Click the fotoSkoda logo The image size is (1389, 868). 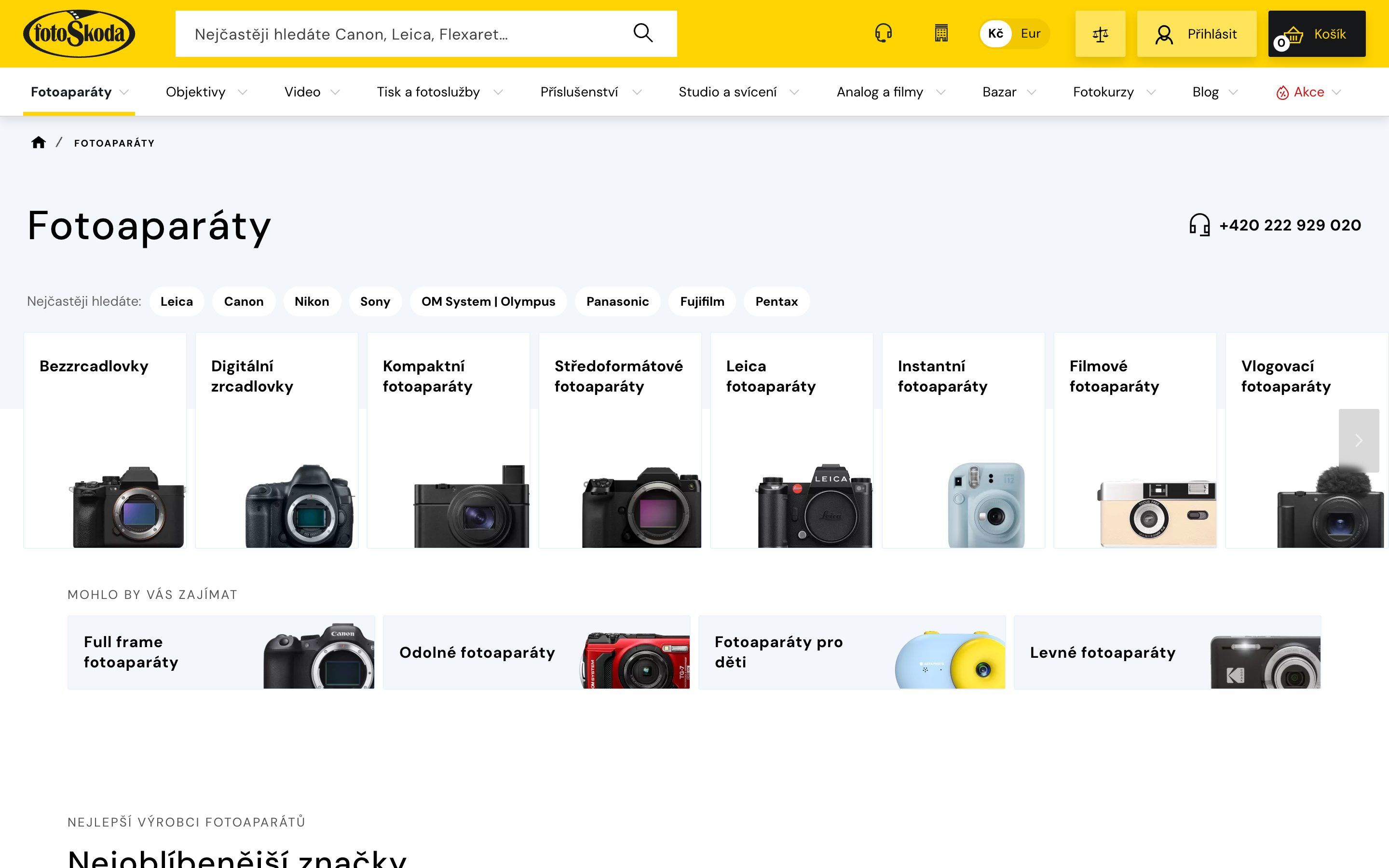tap(79, 33)
